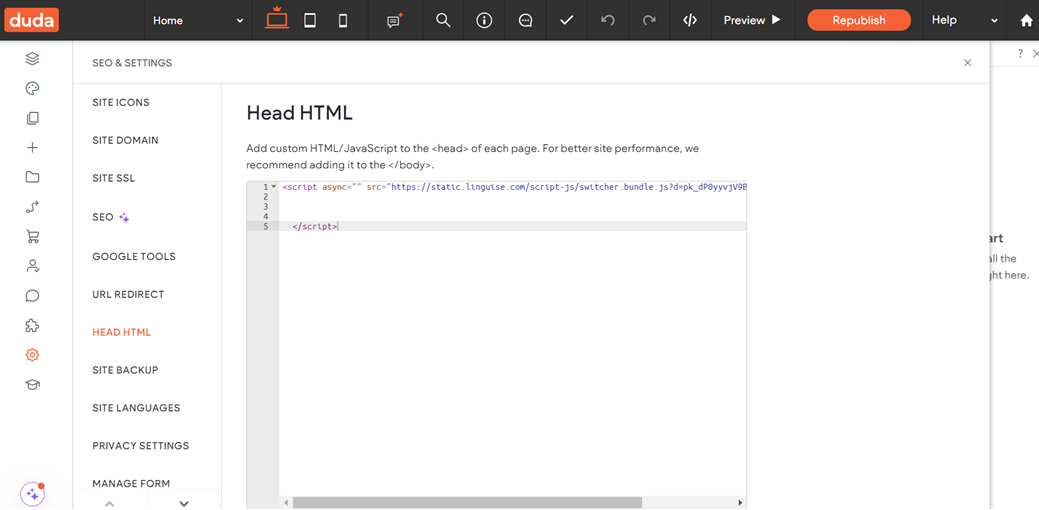Image resolution: width=1039 pixels, height=510 pixels.
Task: Click the Preview button
Action: (x=752, y=21)
